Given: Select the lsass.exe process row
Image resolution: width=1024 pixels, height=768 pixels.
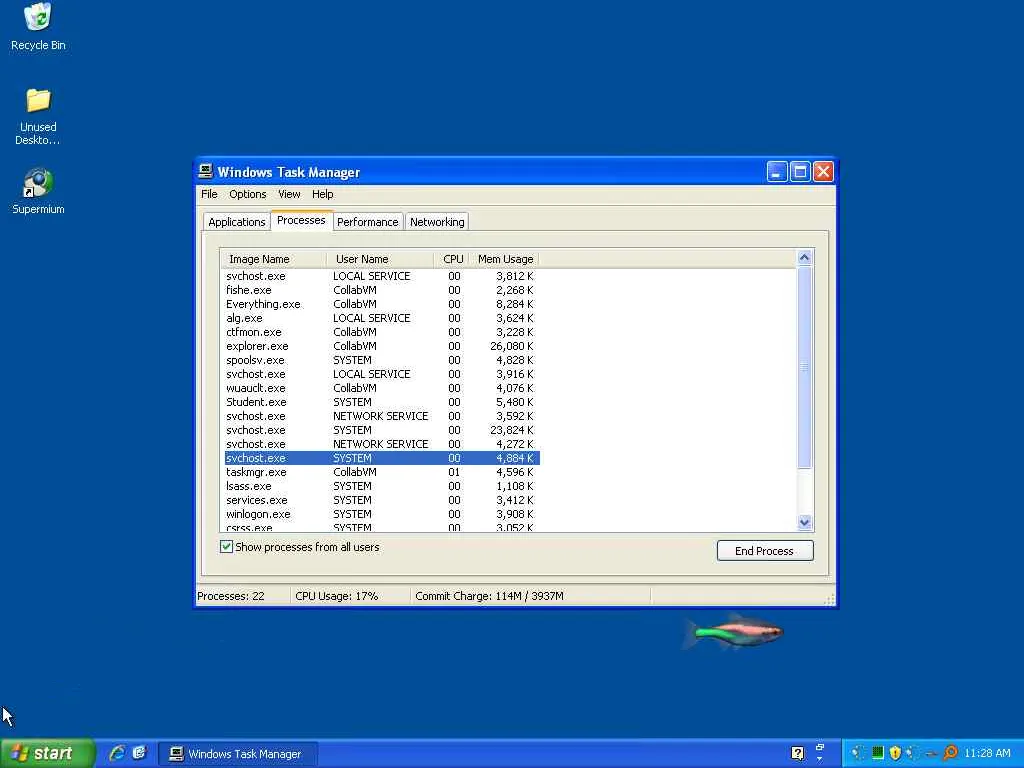Looking at the screenshot, I should pos(382,486).
